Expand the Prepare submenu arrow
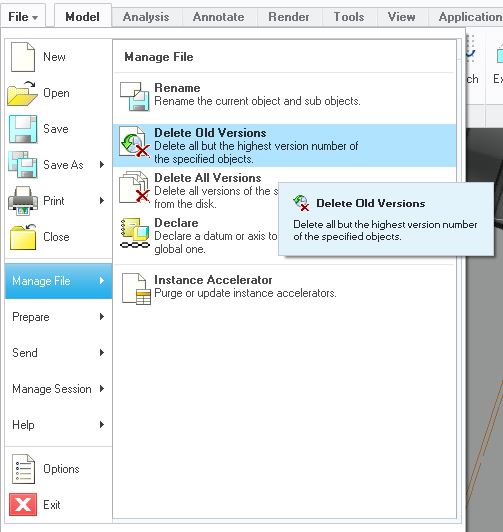Viewport: 503px width, 532px height. [x=102, y=317]
